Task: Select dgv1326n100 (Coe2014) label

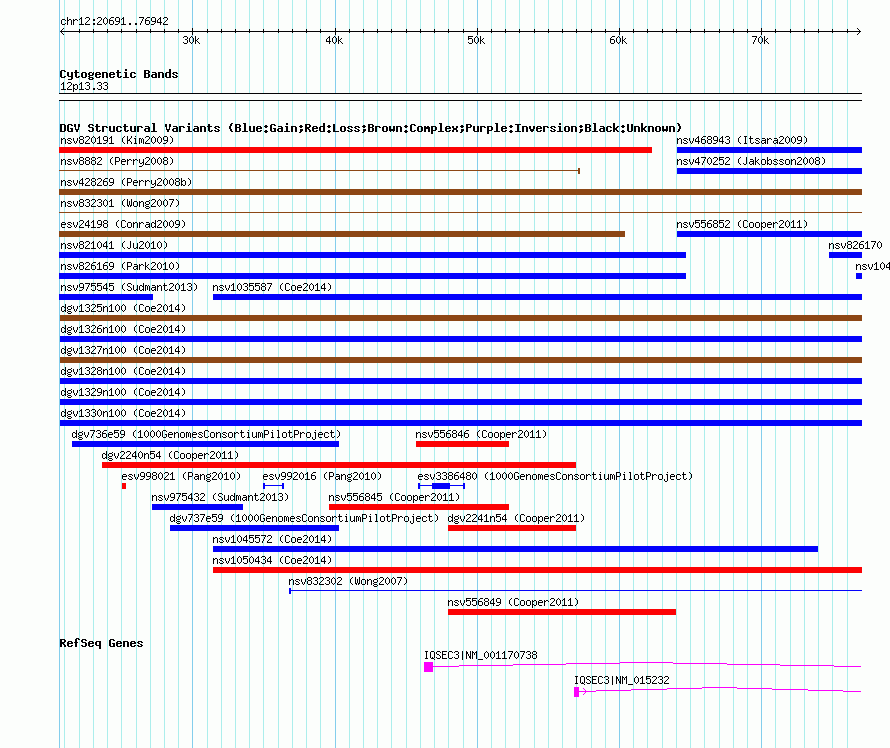Action: click(x=123, y=329)
